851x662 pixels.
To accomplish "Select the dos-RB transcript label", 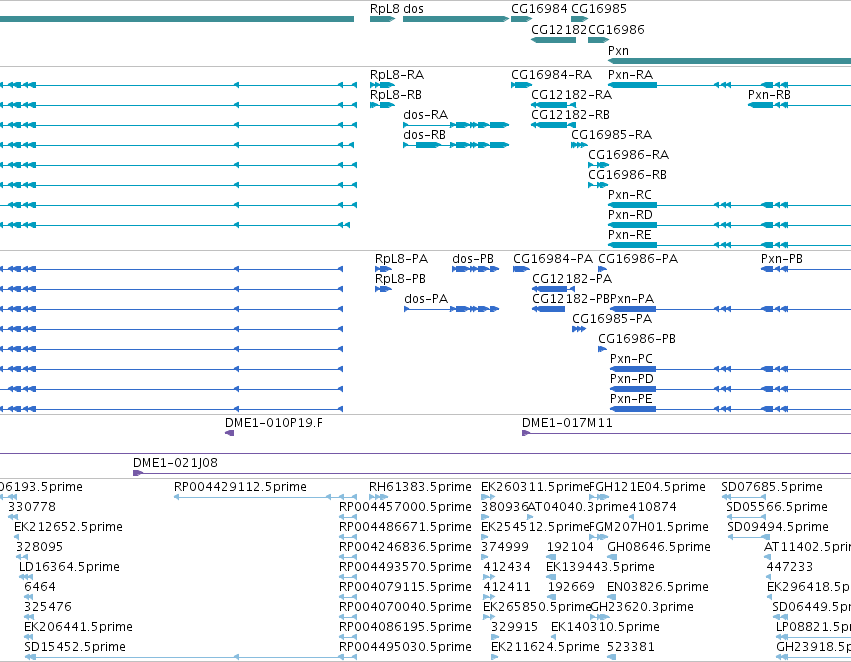I will pyautogui.click(x=424, y=135).
